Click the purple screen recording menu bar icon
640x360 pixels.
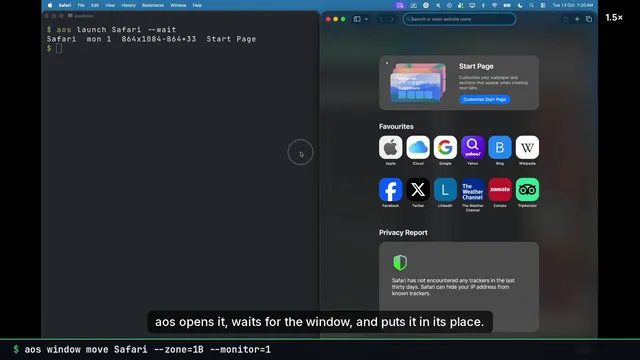click(x=400, y=5)
